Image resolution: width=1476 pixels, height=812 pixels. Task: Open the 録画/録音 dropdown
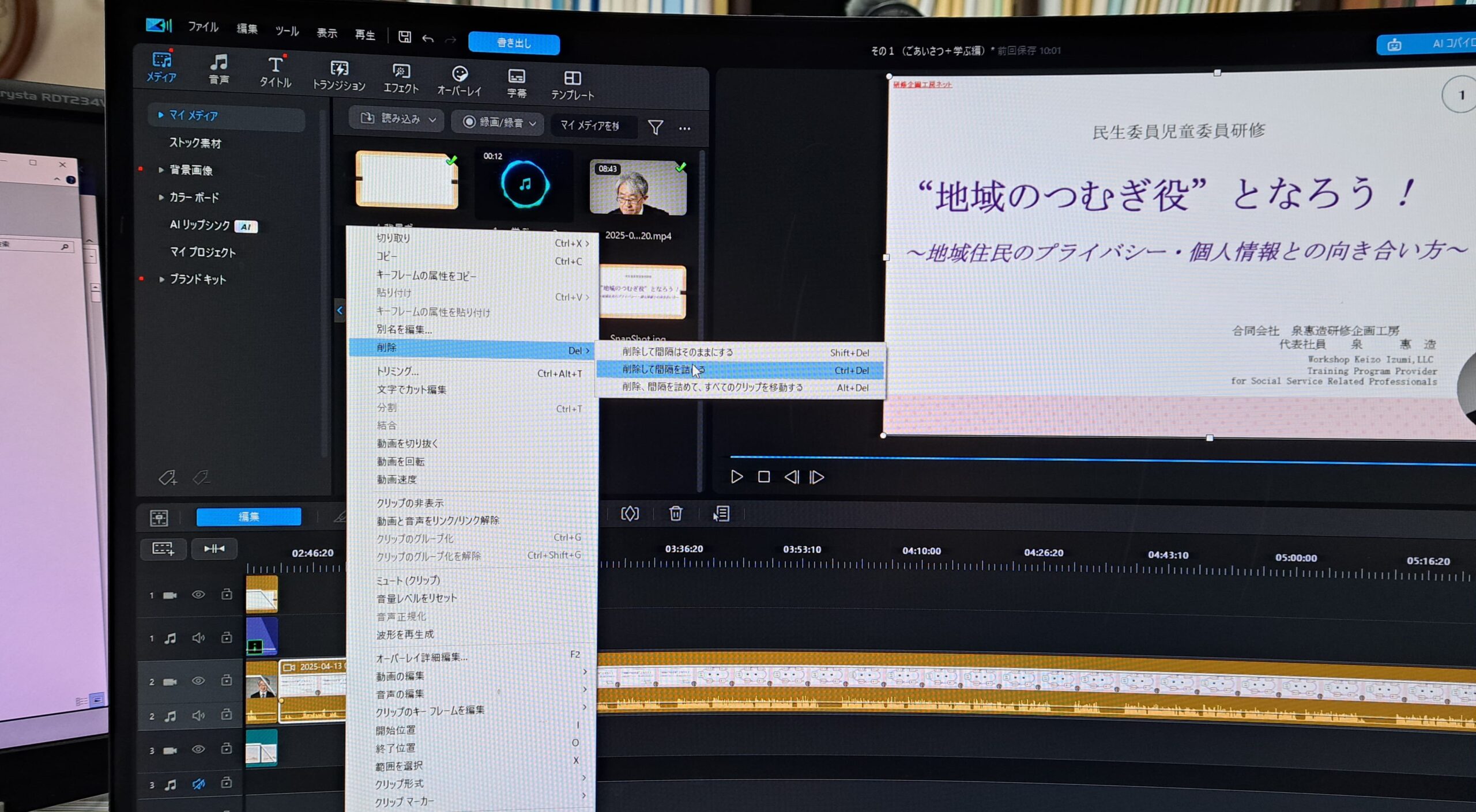tap(499, 122)
